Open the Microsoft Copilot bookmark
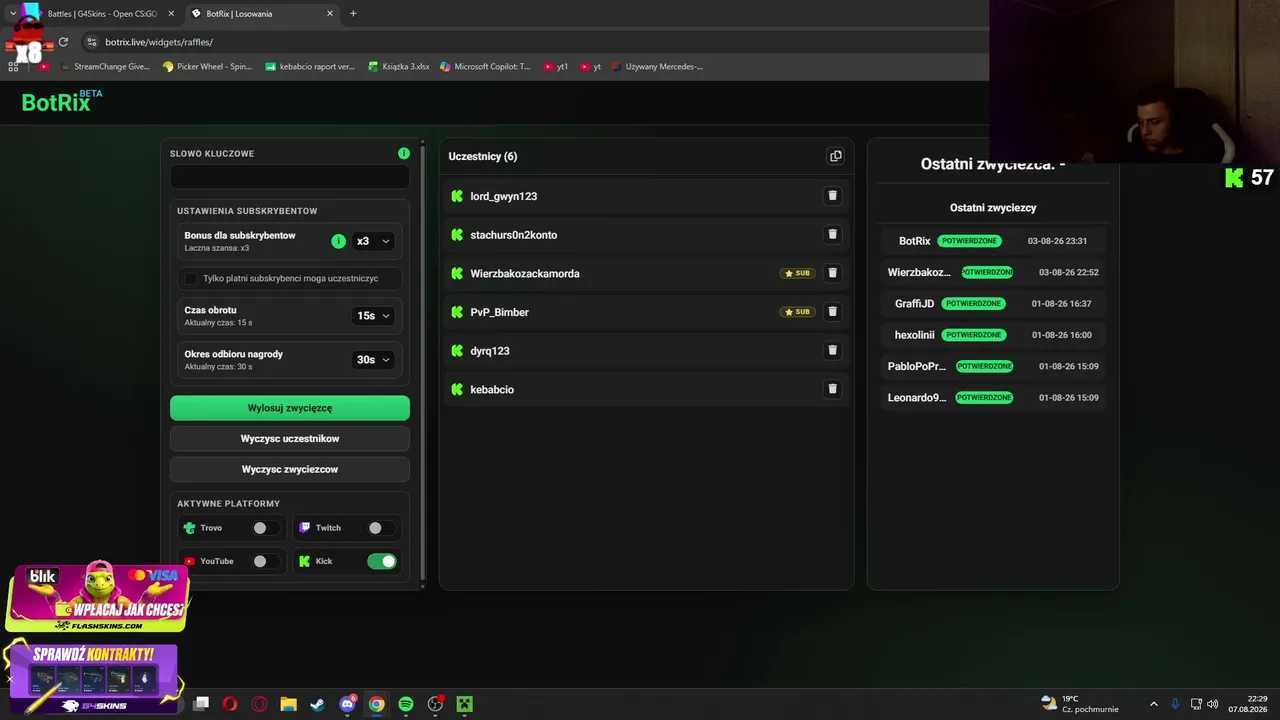Image resolution: width=1280 pixels, height=720 pixels. pyautogui.click(x=485, y=67)
